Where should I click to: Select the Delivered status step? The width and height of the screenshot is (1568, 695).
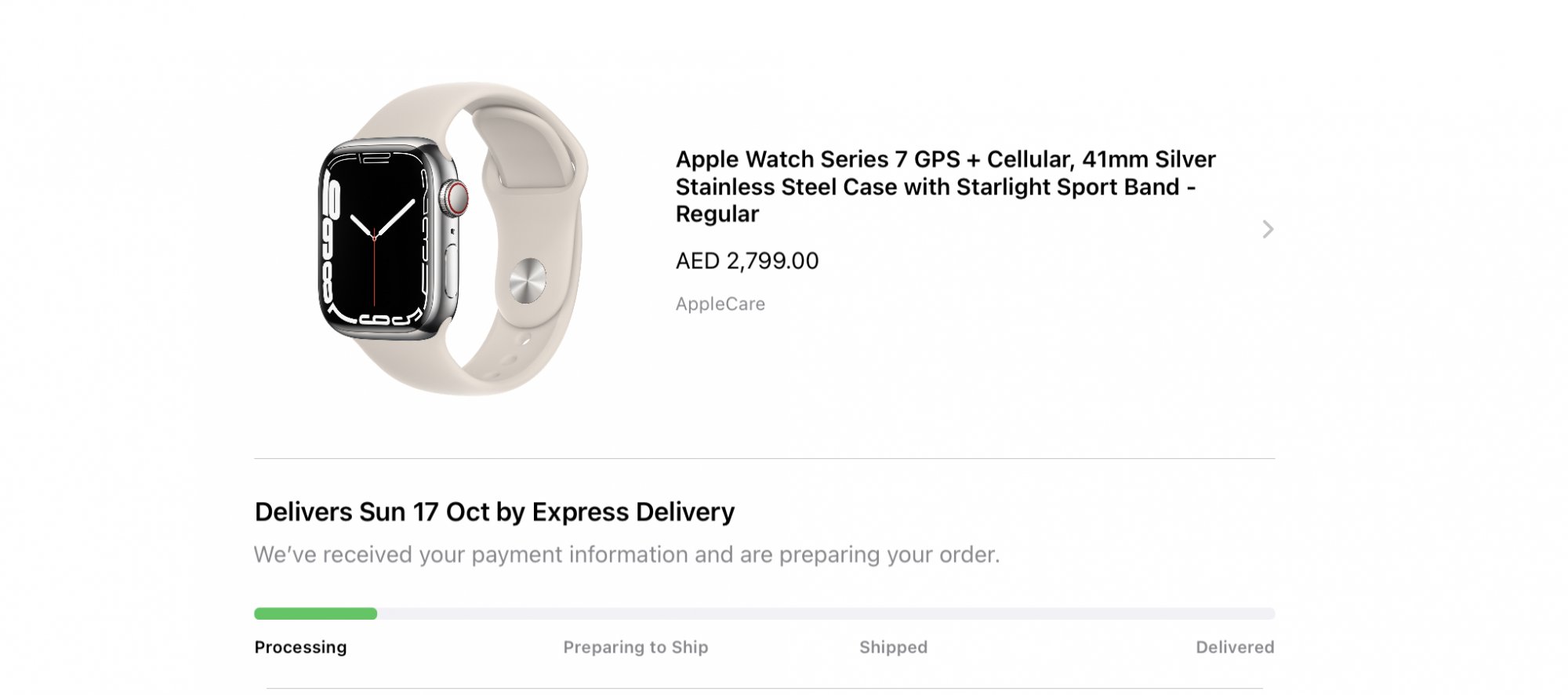pyautogui.click(x=1234, y=647)
